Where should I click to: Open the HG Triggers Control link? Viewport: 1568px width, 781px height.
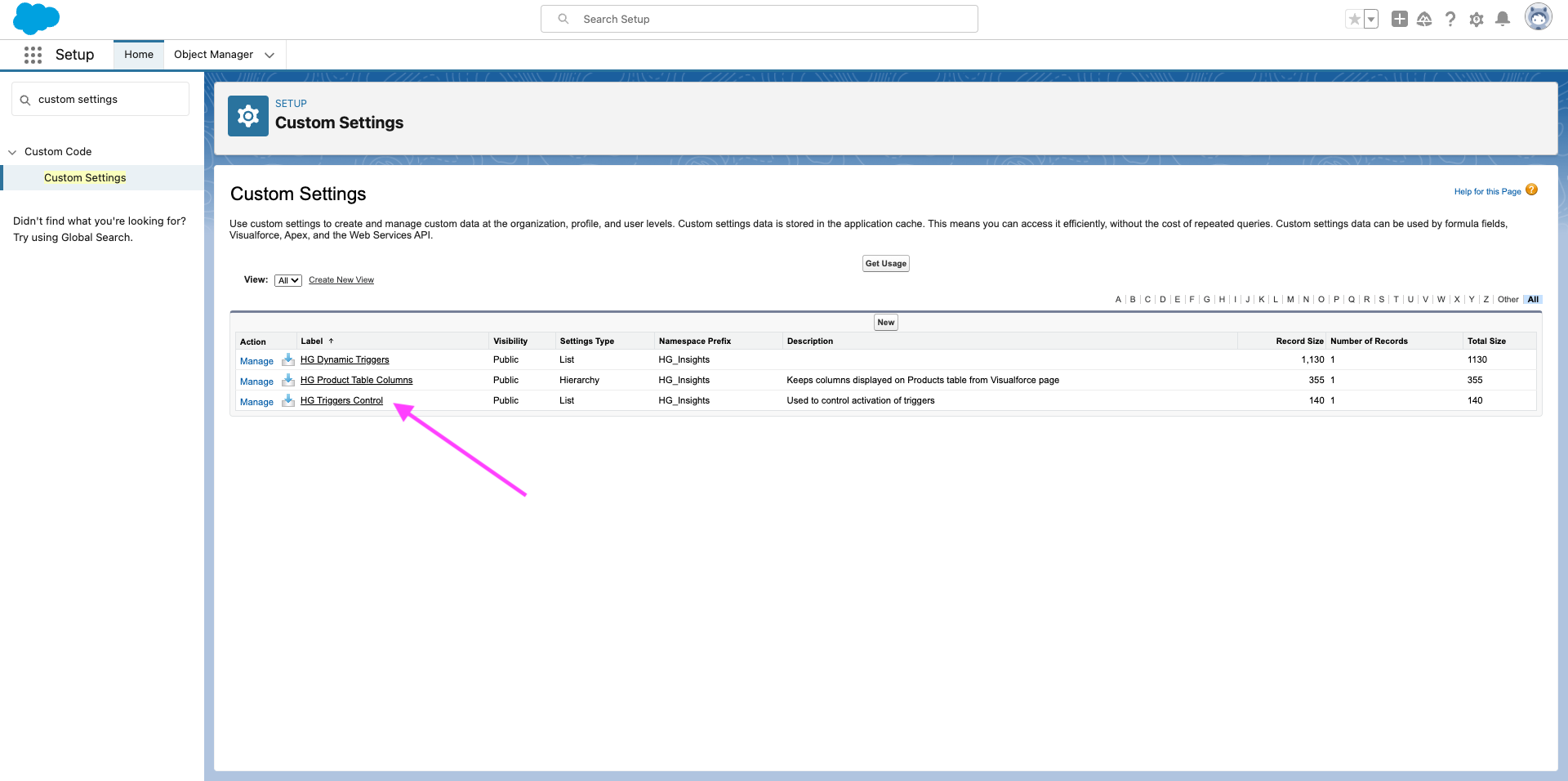(x=341, y=401)
